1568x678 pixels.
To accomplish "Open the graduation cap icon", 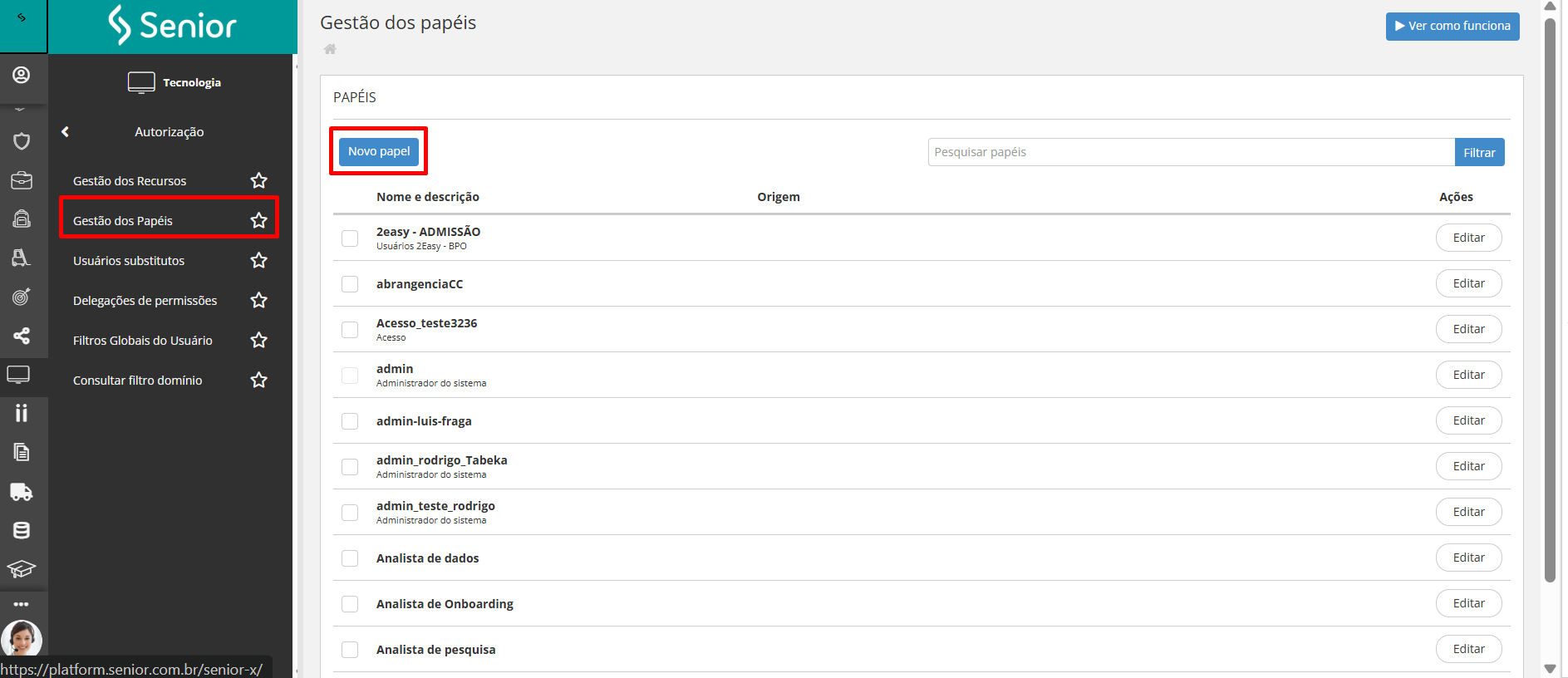I will pyautogui.click(x=22, y=569).
